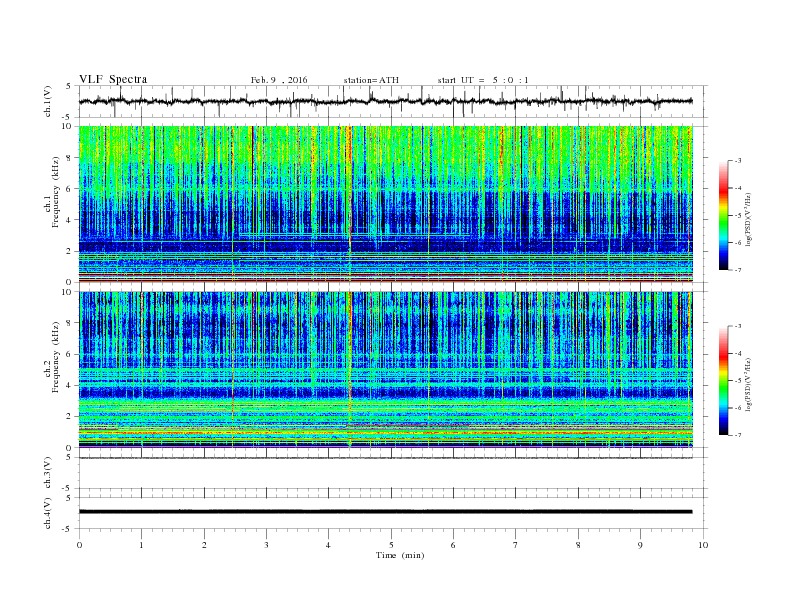Click the thick black ch.4 voltage trace
This screenshot has width=792, height=612.
click(386, 512)
